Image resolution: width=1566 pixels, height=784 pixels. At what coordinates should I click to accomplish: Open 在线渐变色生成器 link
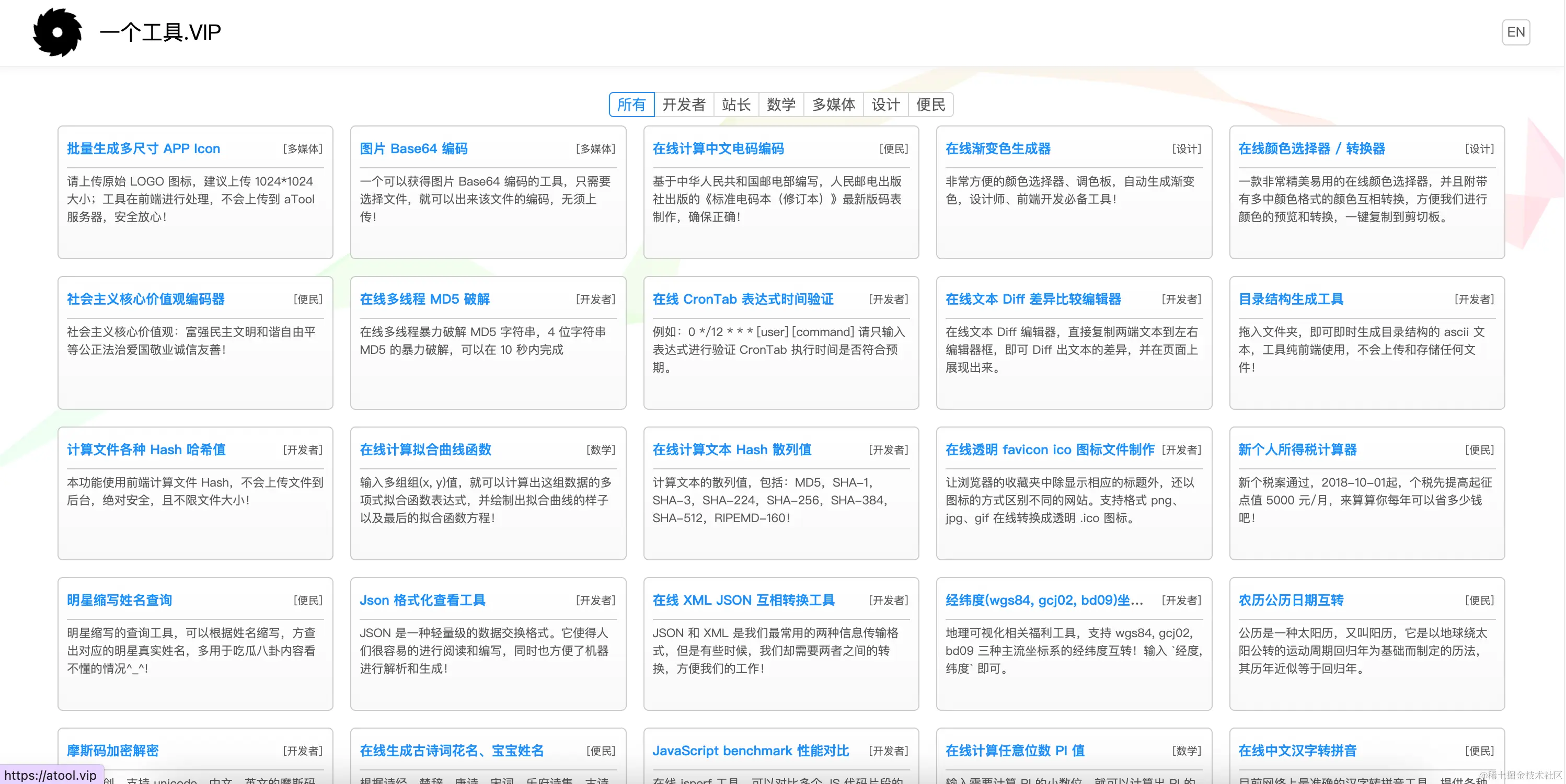click(998, 149)
